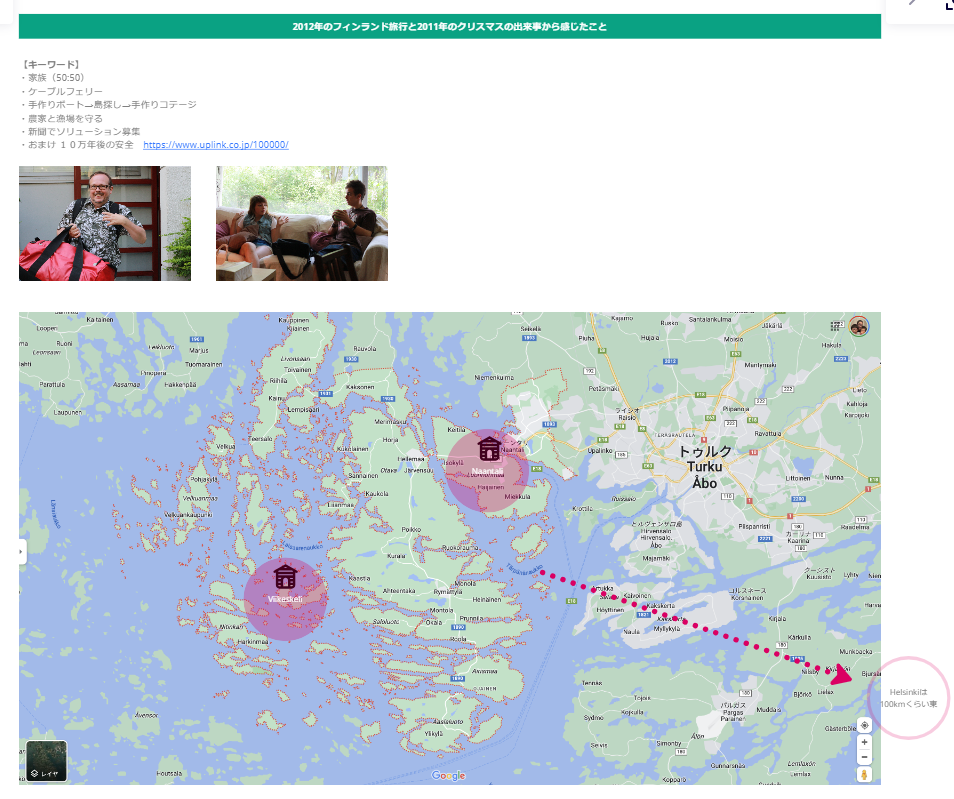Open the uplink.co.jp/100000 link
Viewport: 954px width, 799px height.
point(216,145)
